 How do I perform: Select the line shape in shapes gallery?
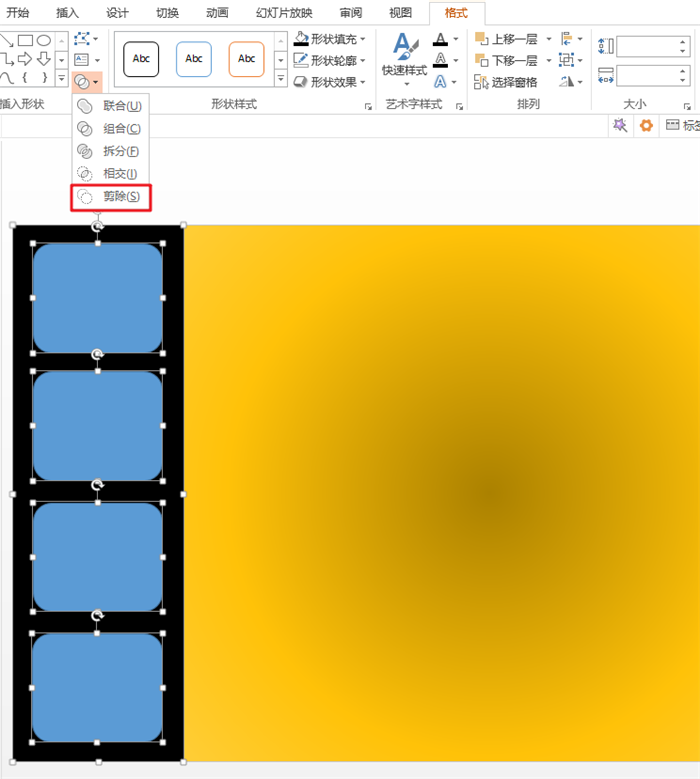6,41
